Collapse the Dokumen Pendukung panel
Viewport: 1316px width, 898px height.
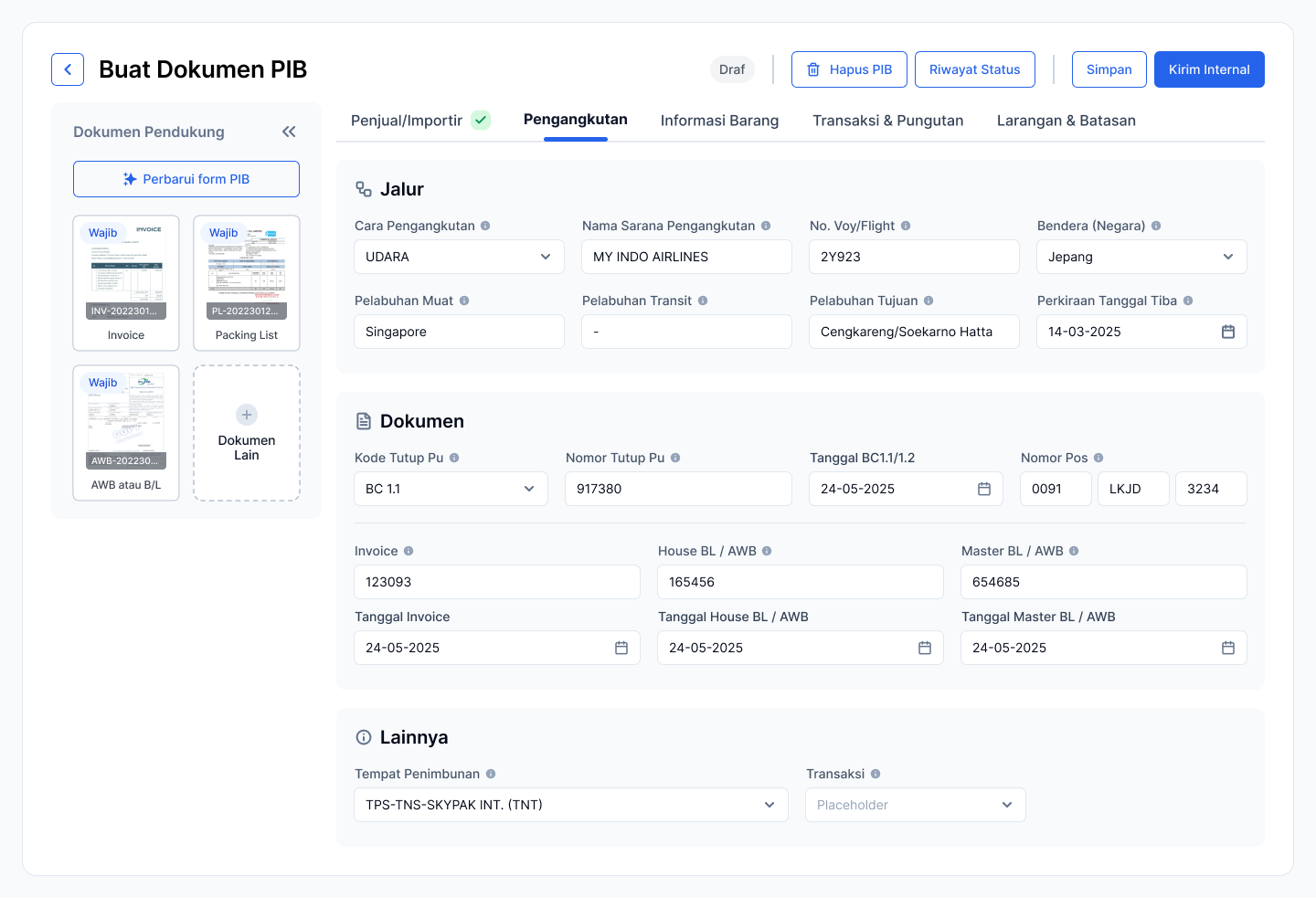pos(289,132)
